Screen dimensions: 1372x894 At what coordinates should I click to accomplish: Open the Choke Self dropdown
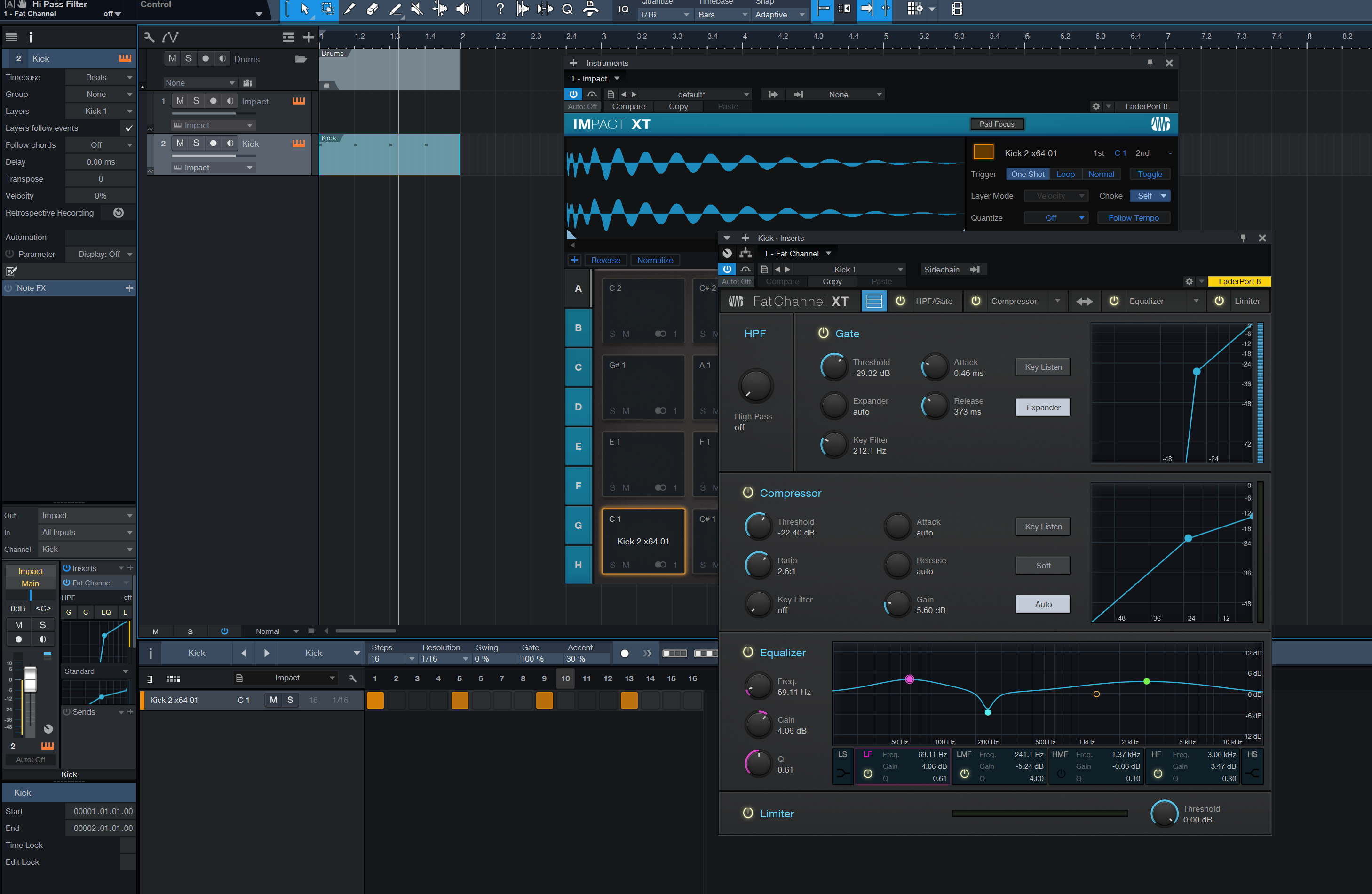[x=1150, y=196]
